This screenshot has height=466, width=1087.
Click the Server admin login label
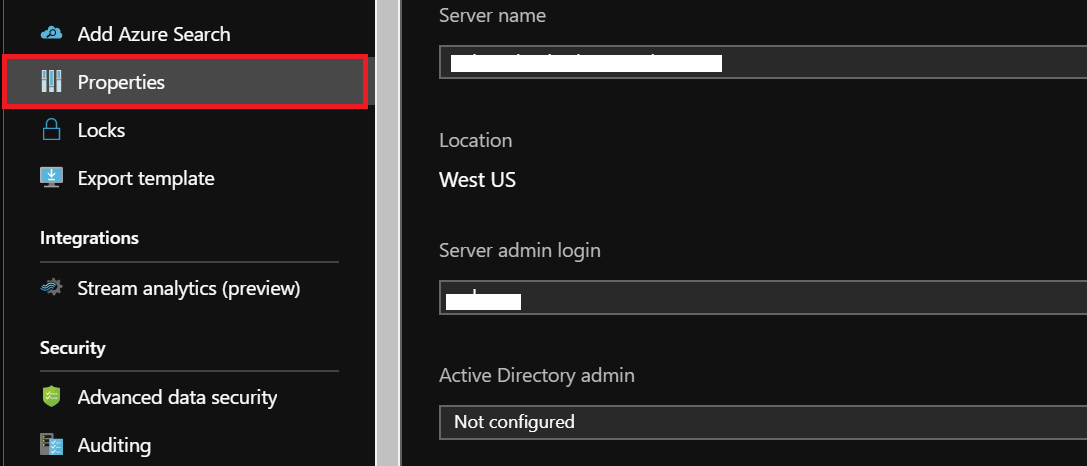coord(520,250)
